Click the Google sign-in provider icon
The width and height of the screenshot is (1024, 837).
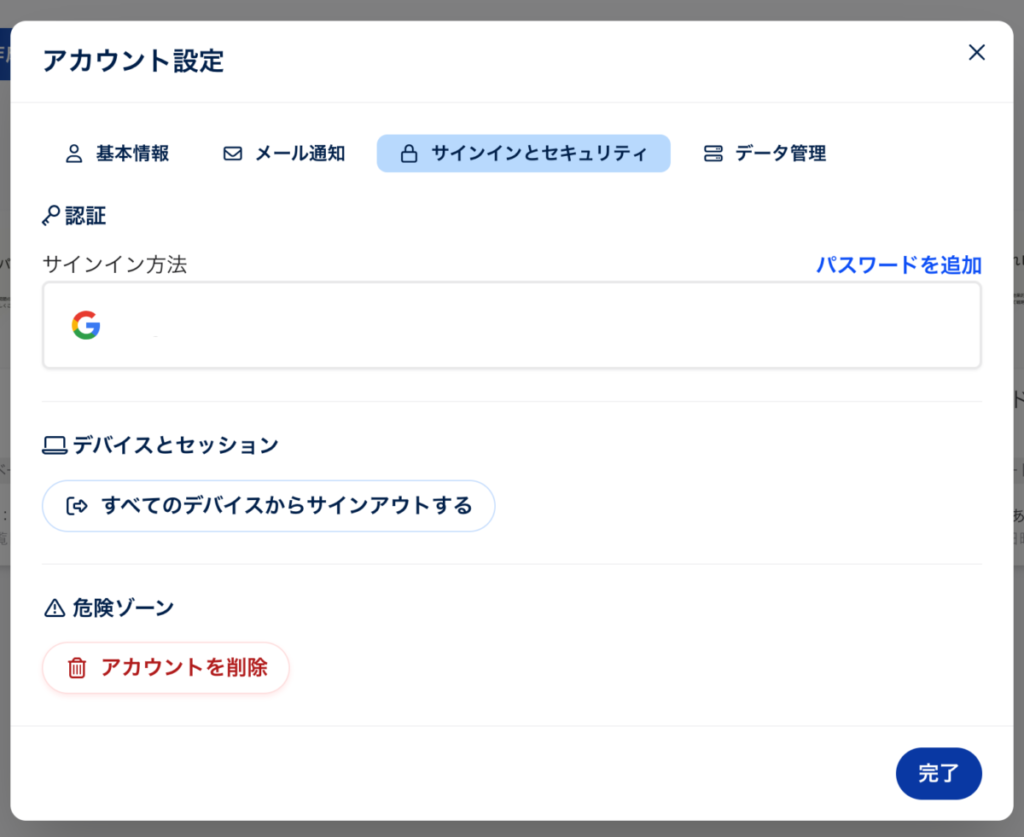(x=86, y=324)
